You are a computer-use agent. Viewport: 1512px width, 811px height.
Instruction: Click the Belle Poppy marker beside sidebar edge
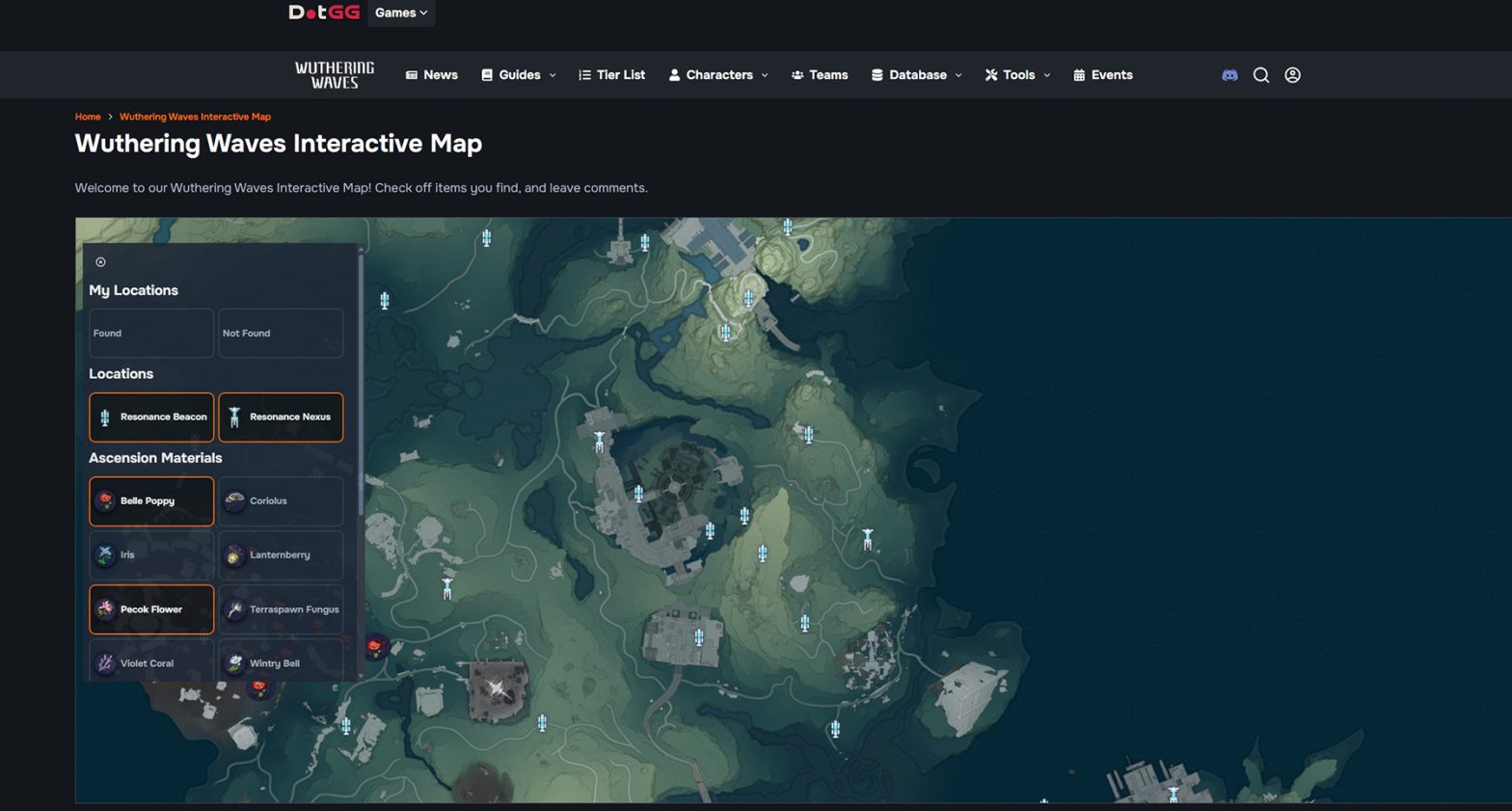click(x=375, y=646)
